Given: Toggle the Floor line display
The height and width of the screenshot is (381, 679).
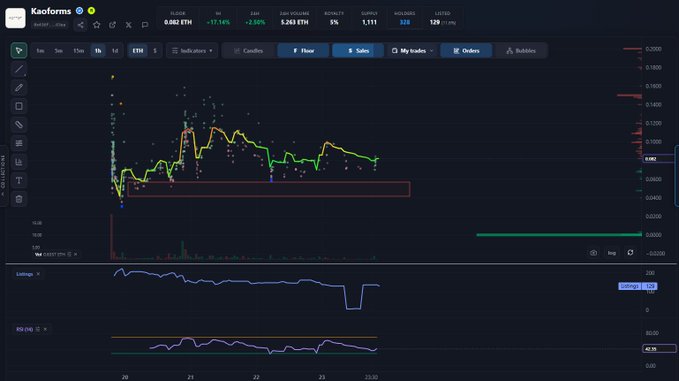Looking at the screenshot, I should 303,51.
